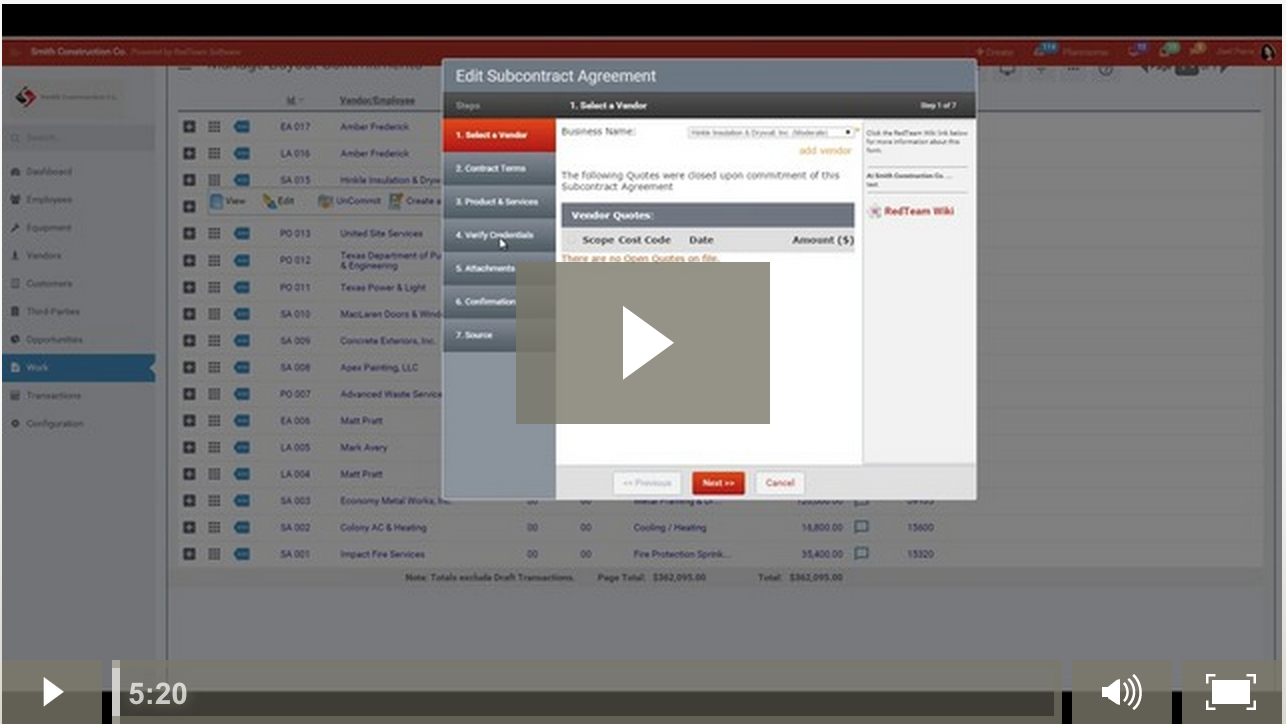Go to step 2. Contract Terms
The height and width of the screenshot is (724, 1286).
point(499,168)
